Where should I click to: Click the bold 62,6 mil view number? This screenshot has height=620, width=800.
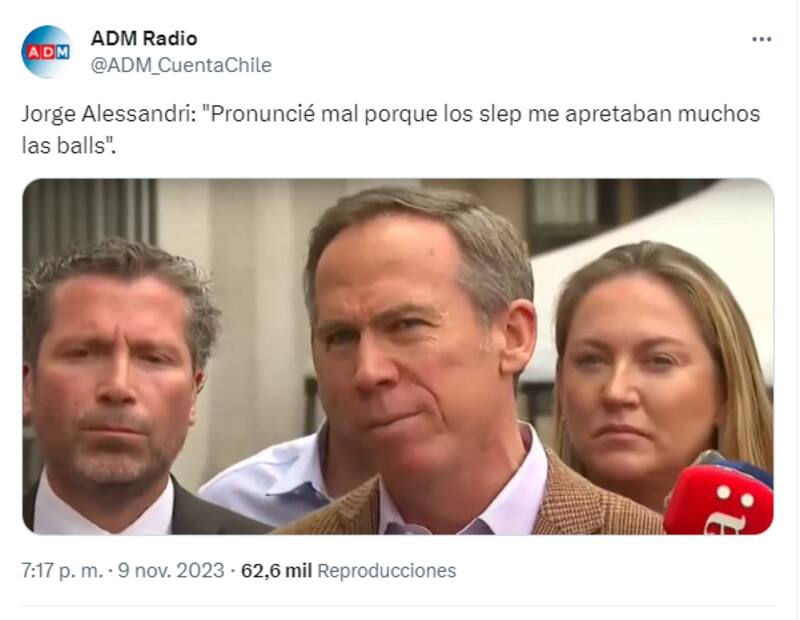tap(276, 571)
